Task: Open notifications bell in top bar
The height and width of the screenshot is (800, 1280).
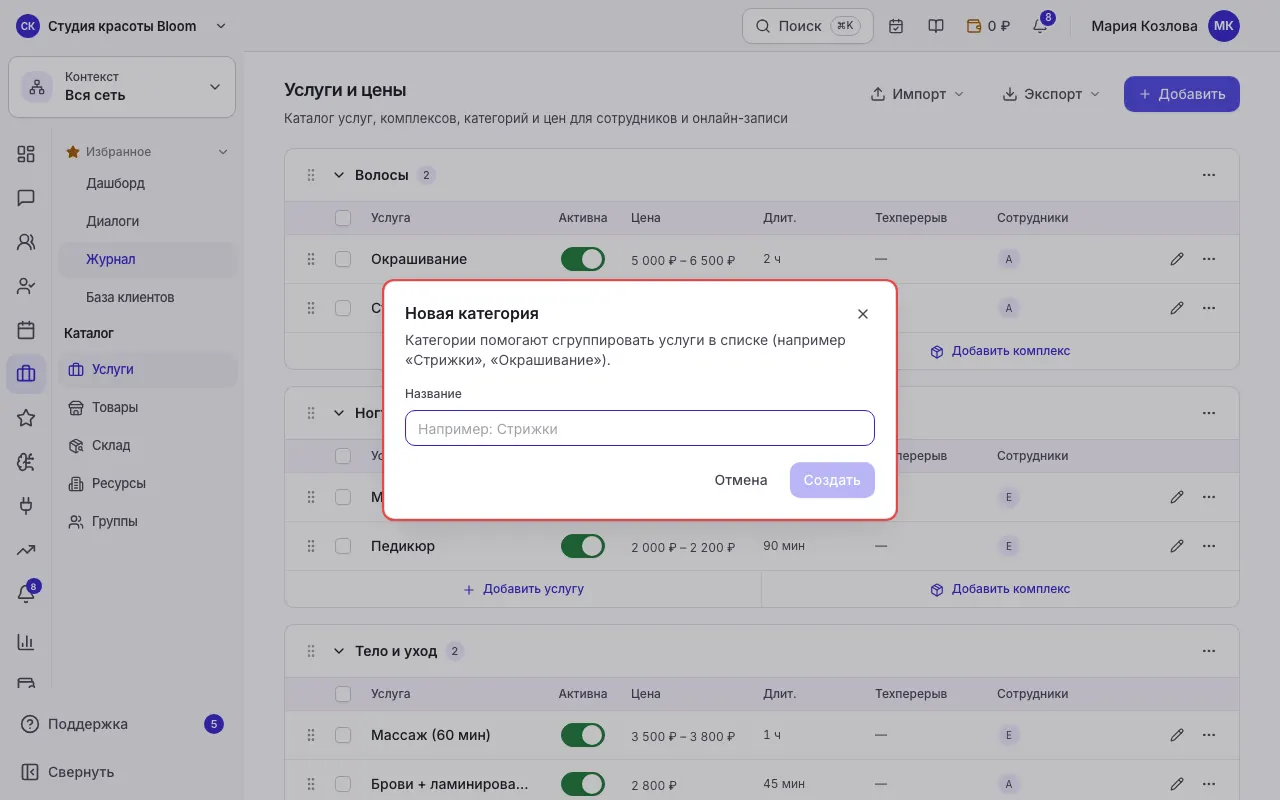Action: [x=1040, y=26]
